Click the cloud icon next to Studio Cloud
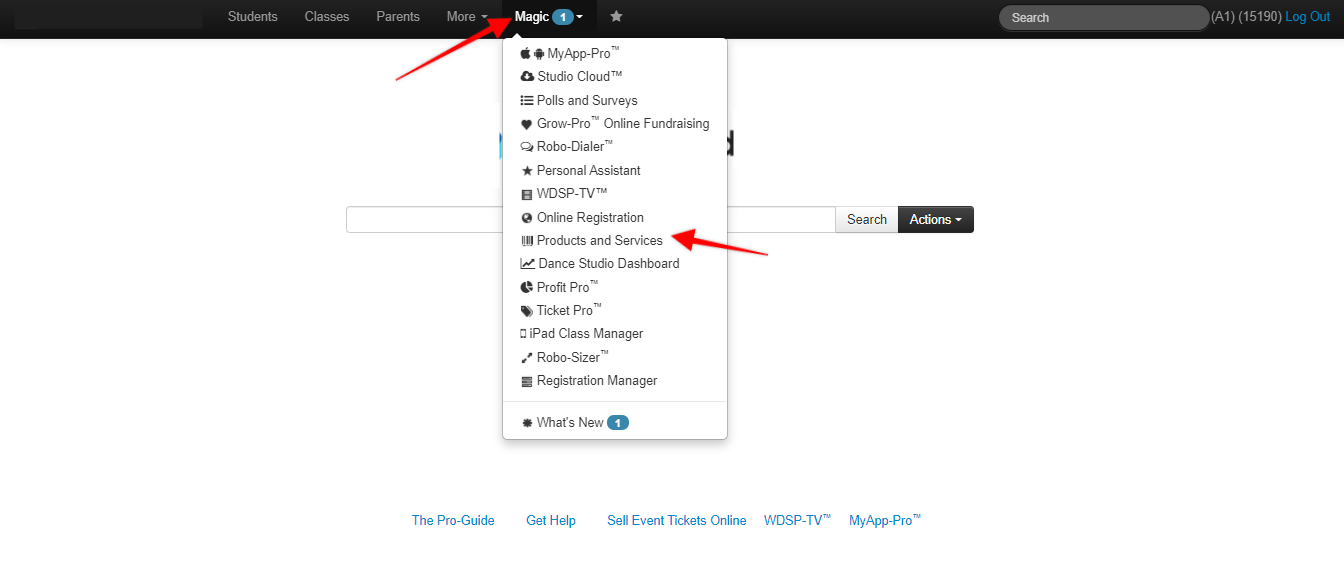The width and height of the screenshot is (1344, 563). pyautogui.click(x=527, y=77)
